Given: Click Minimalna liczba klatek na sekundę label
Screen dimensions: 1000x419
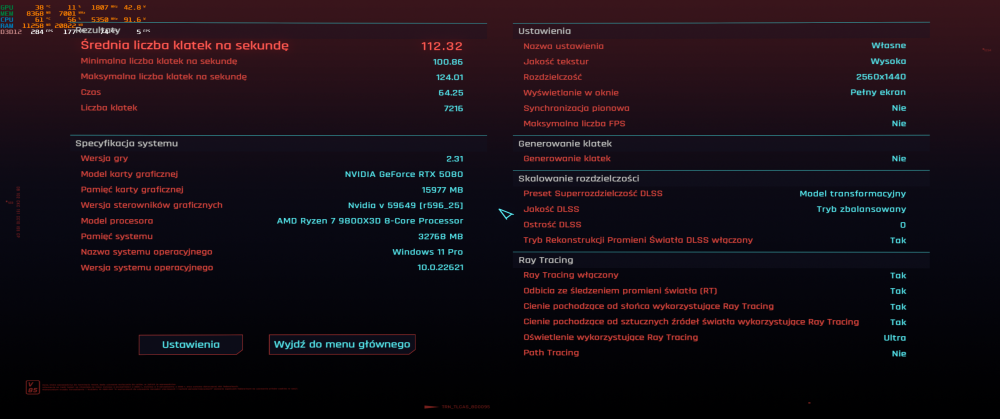Looking at the screenshot, I should (x=159, y=62).
